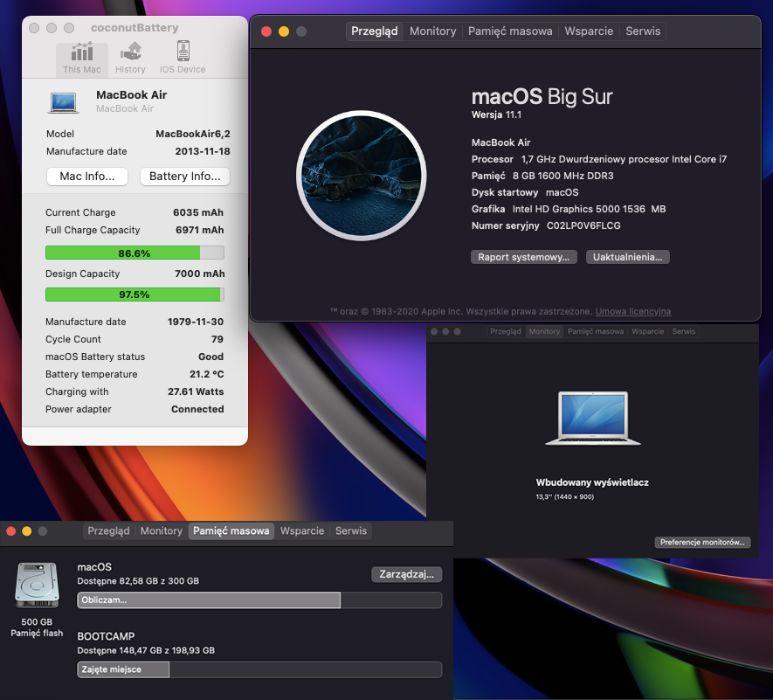This screenshot has width=773, height=700.
Task: Click the Wersja 11.1 text
Action: (496, 115)
